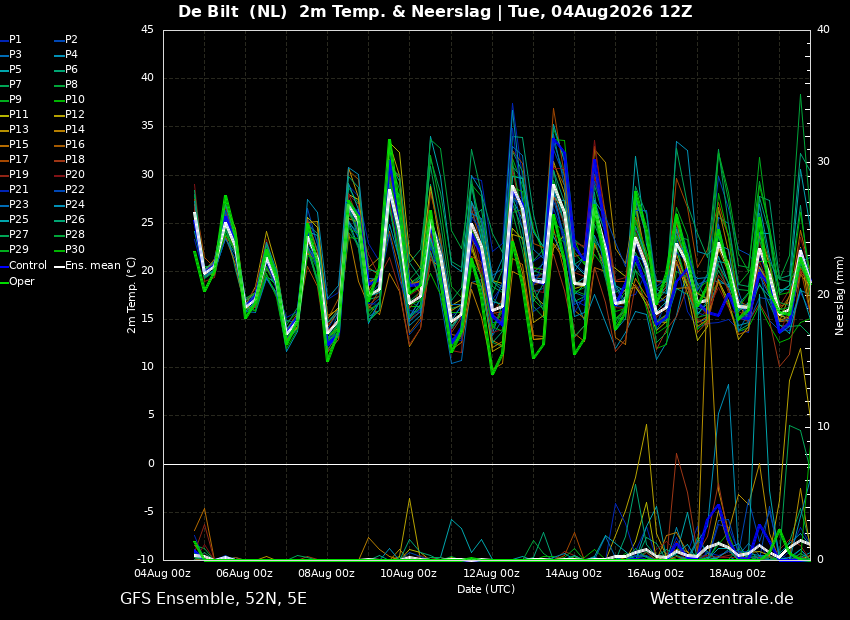This screenshot has height=620, width=850.
Task: Click the P17 legend label
Action: click(15, 159)
